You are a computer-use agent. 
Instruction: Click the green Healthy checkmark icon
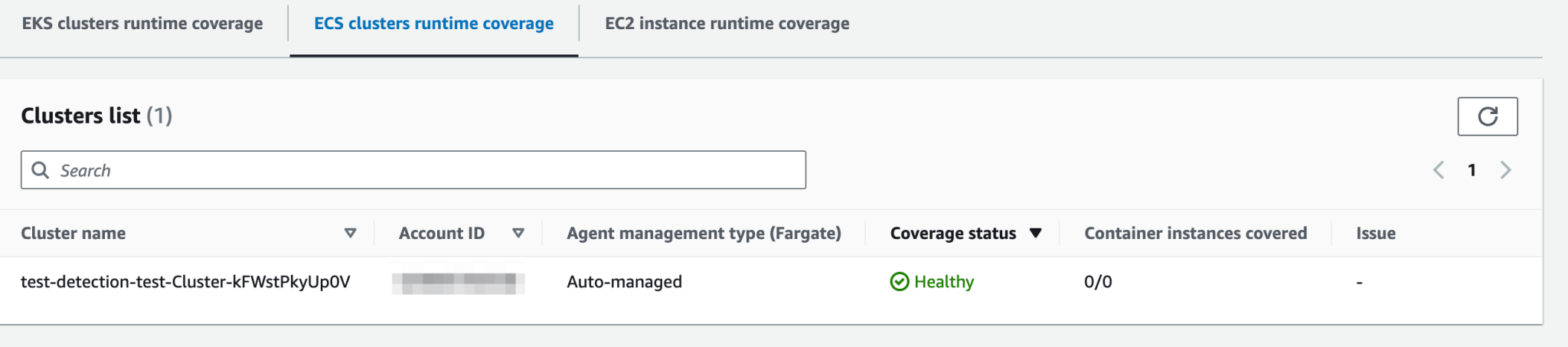900,282
